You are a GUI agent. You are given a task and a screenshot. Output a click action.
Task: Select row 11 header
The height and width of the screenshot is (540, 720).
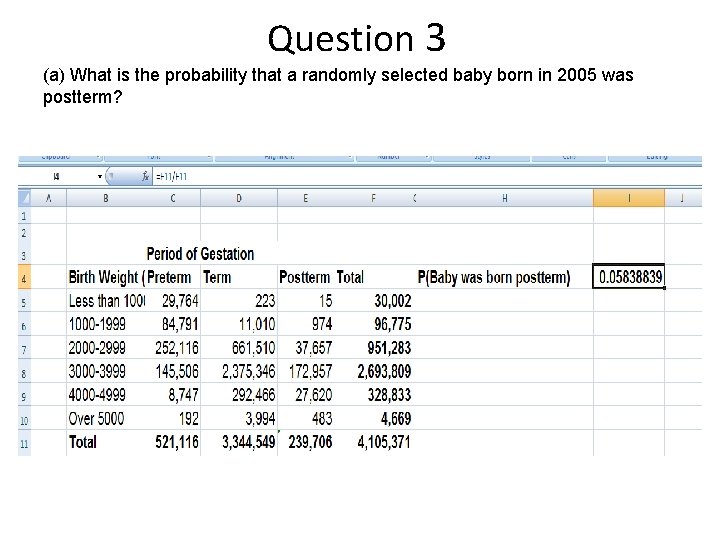[x=24, y=444]
